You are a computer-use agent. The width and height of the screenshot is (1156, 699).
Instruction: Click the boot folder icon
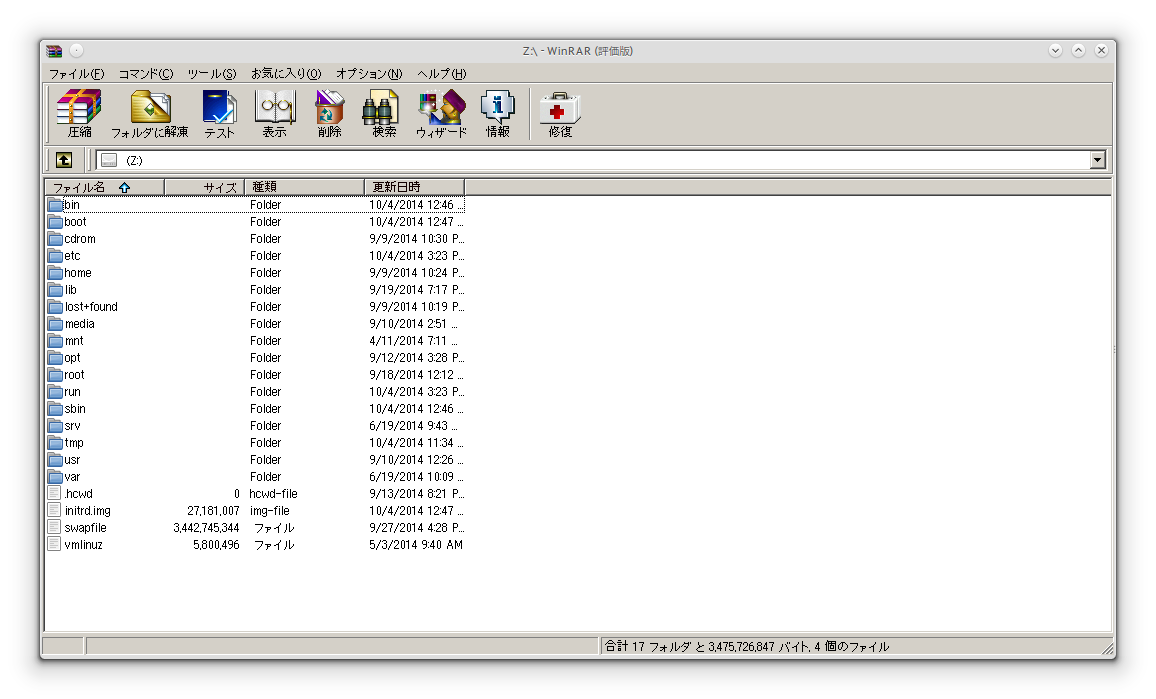coord(55,222)
